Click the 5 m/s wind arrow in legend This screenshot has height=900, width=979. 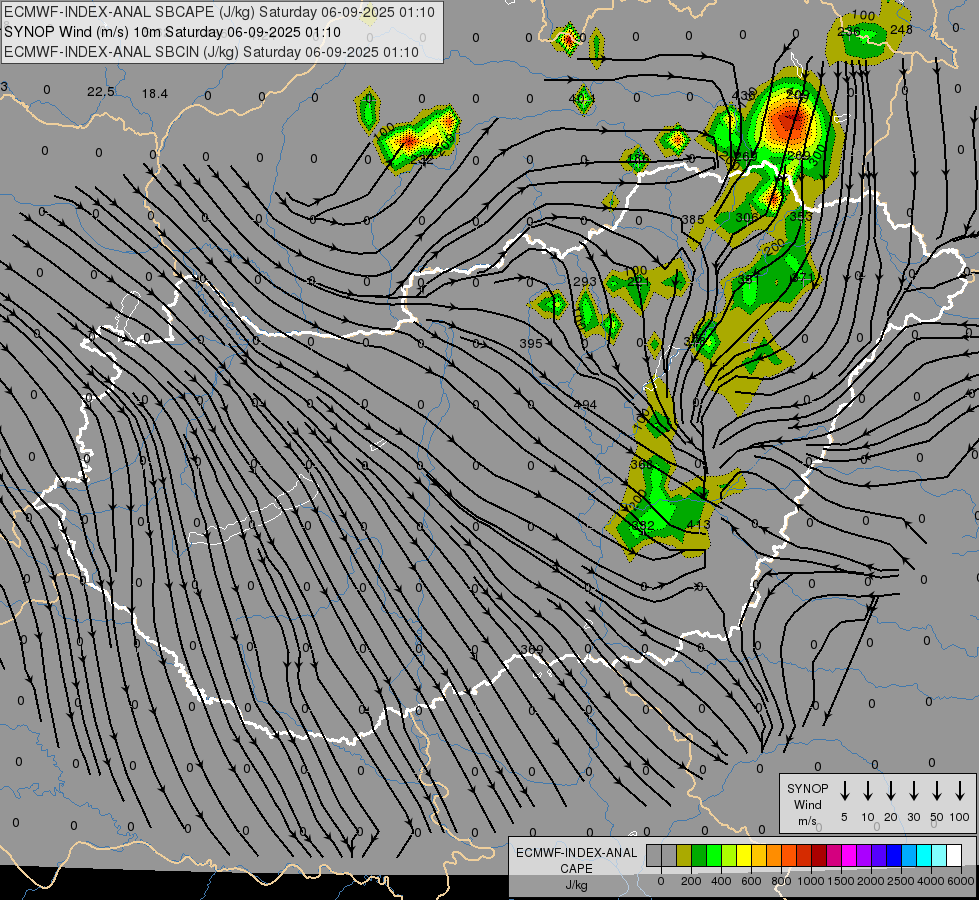(844, 791)
